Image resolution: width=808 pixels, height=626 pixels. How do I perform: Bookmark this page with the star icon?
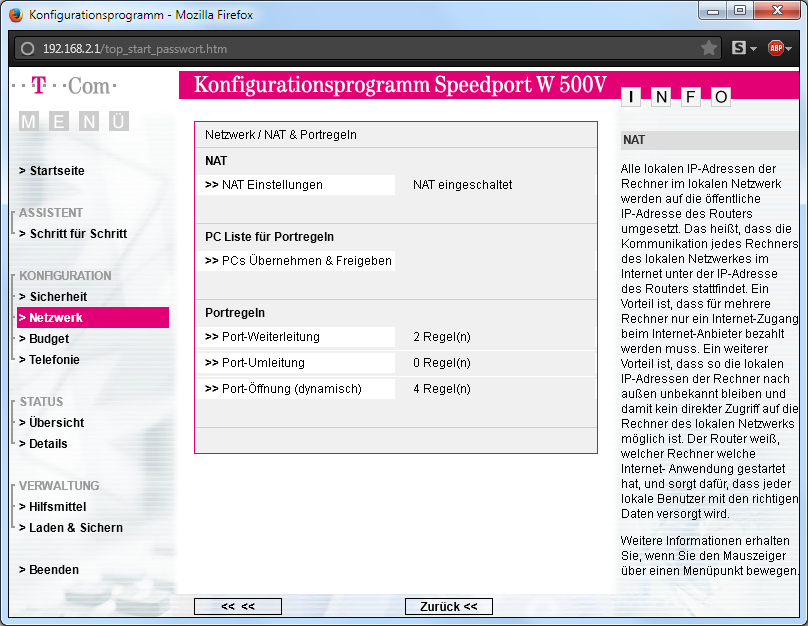(709, 48)
